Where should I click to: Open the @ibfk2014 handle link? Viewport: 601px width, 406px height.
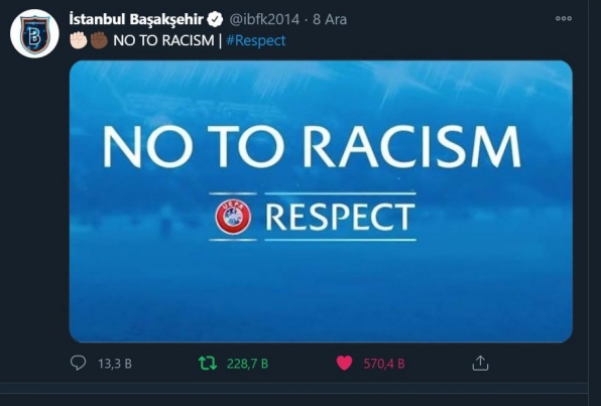coord(264,19)
